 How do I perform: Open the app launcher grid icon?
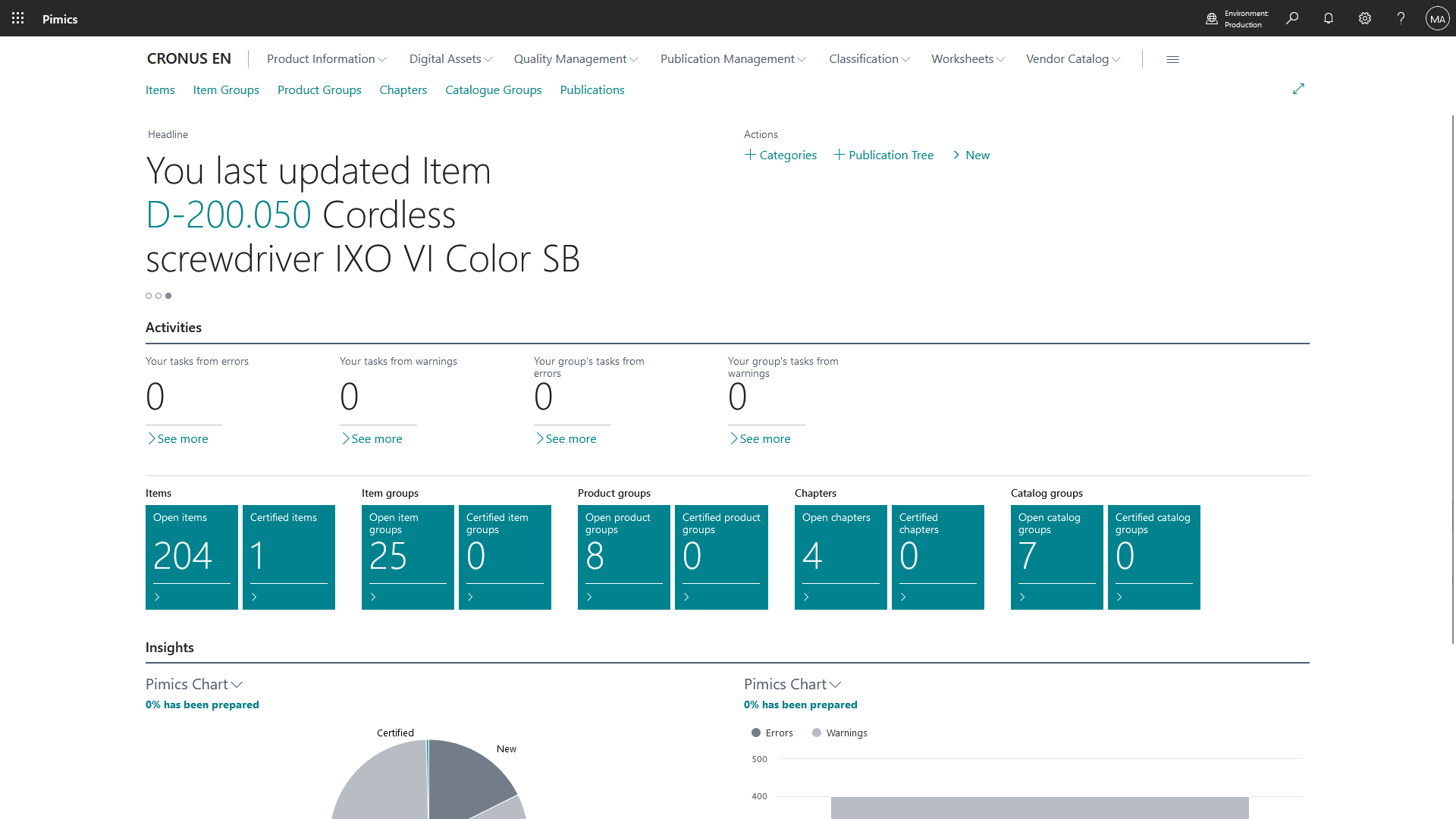pyautogui.click(x=18, y=18)
